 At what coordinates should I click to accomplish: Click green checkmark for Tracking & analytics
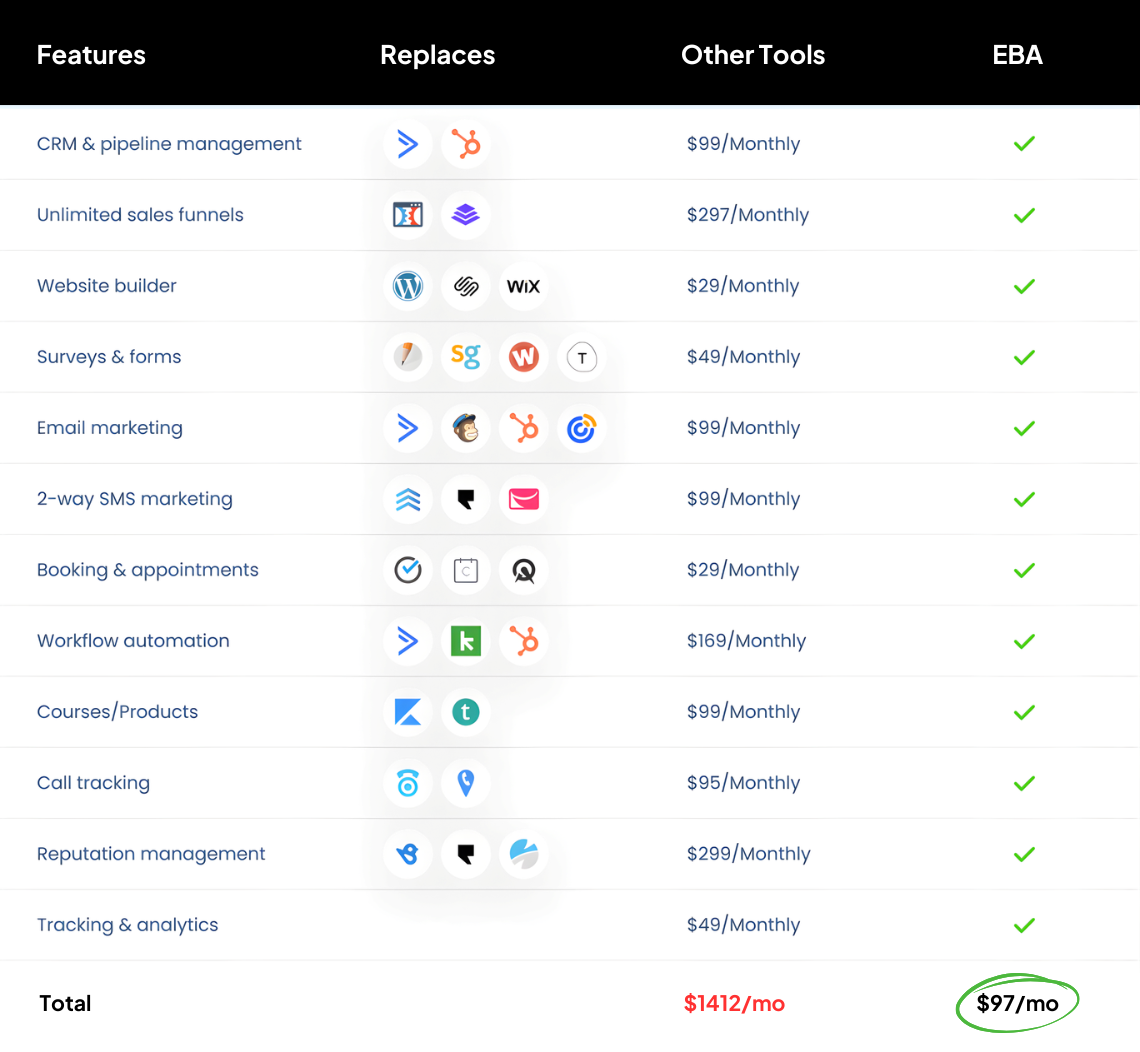pos(1023,925)
